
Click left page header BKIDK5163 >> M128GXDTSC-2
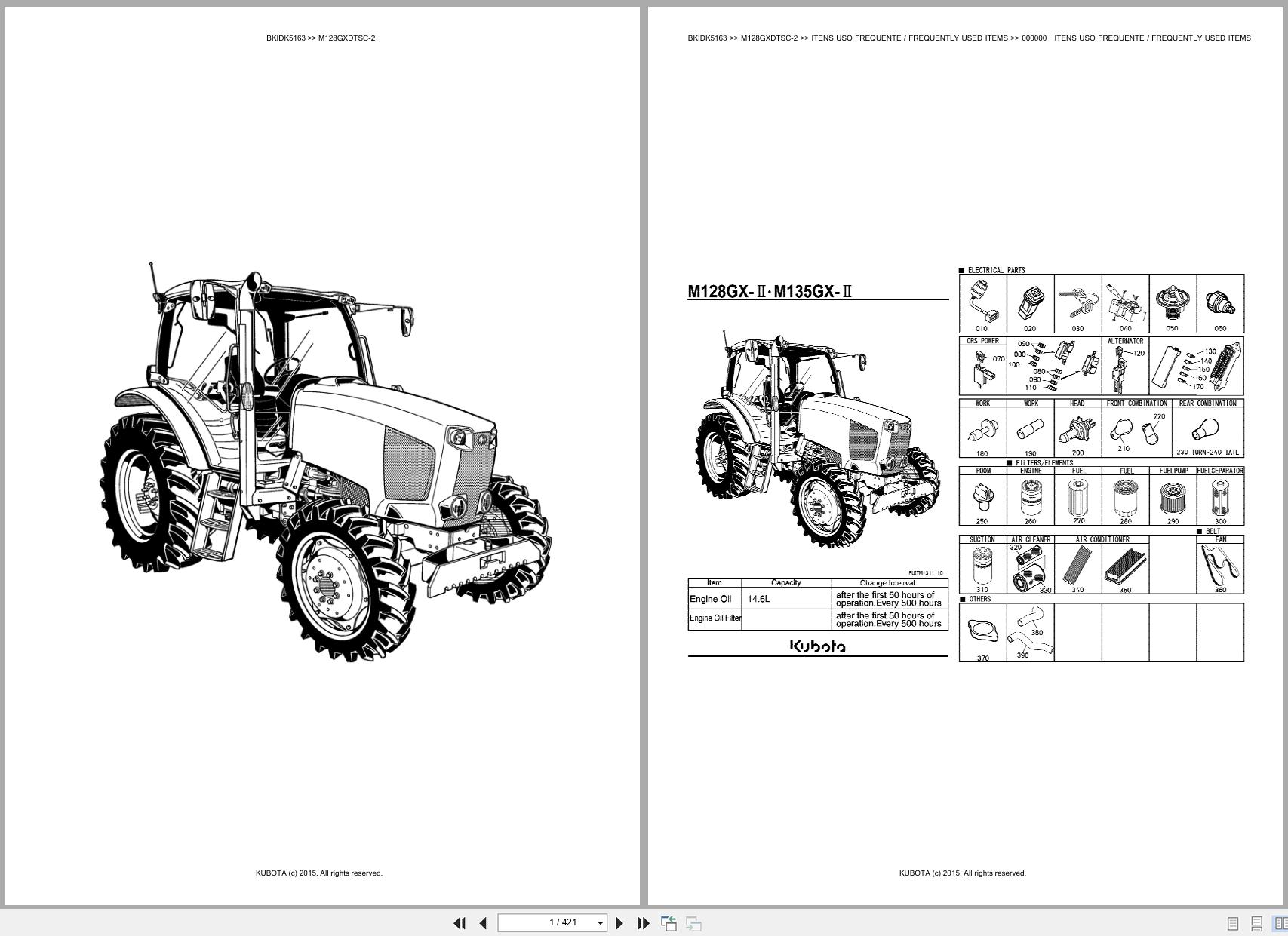pyautogui.click(x=321, y=38)
